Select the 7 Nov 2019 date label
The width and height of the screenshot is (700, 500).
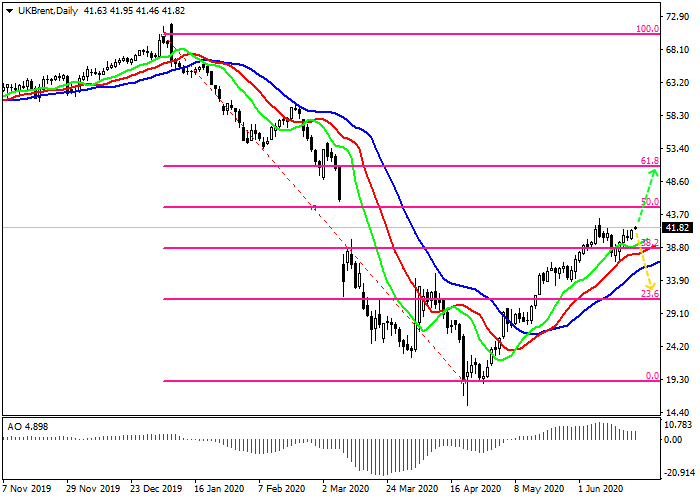click(27, 490)
